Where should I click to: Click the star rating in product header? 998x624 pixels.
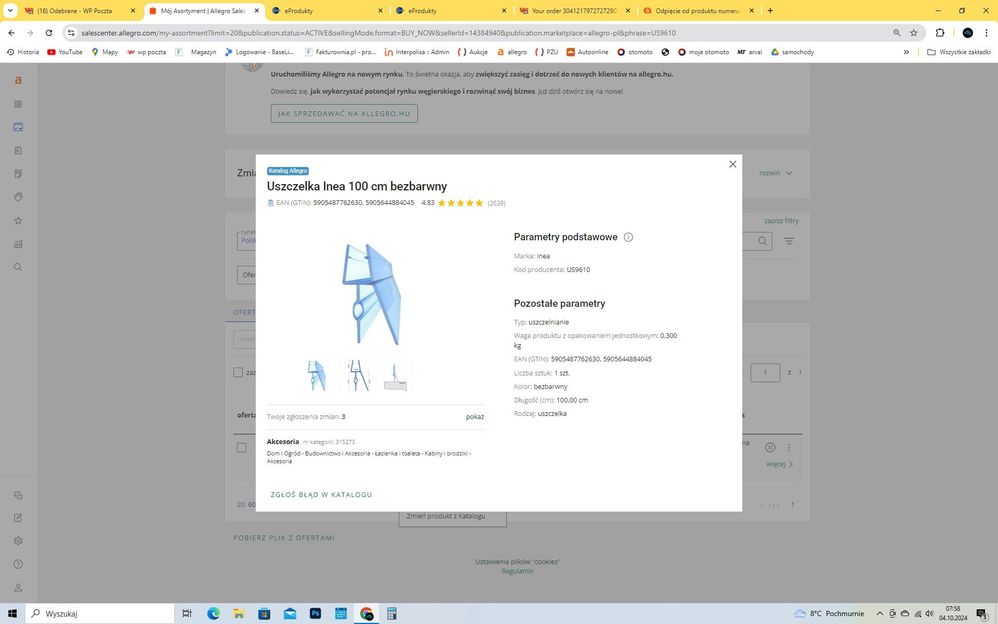click(x=460, y=203)
